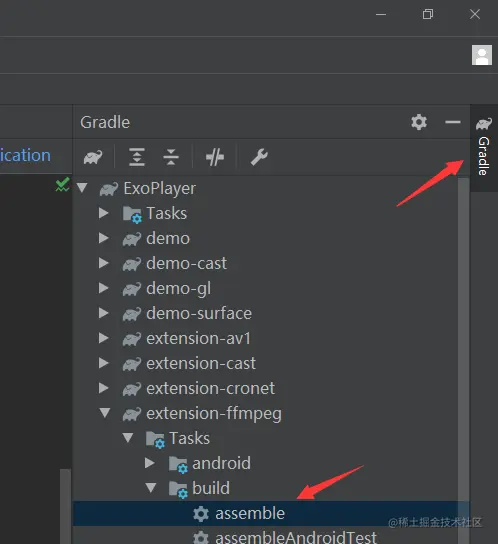This screenshot has width=498, height=544.
Task: Select the extension-cronet module label
Action: point(210,389)
